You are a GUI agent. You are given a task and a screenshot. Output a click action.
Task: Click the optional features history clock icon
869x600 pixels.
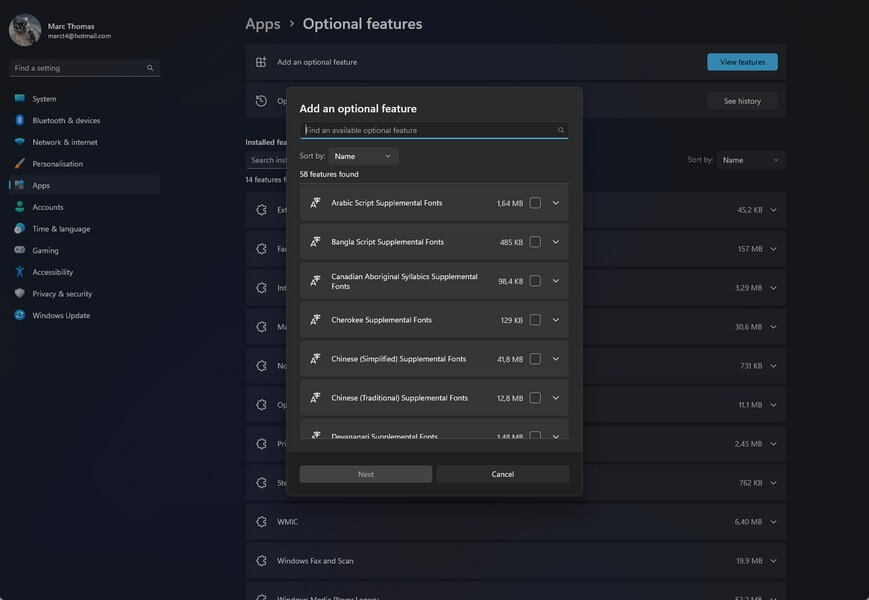click(x=261, y=101)
